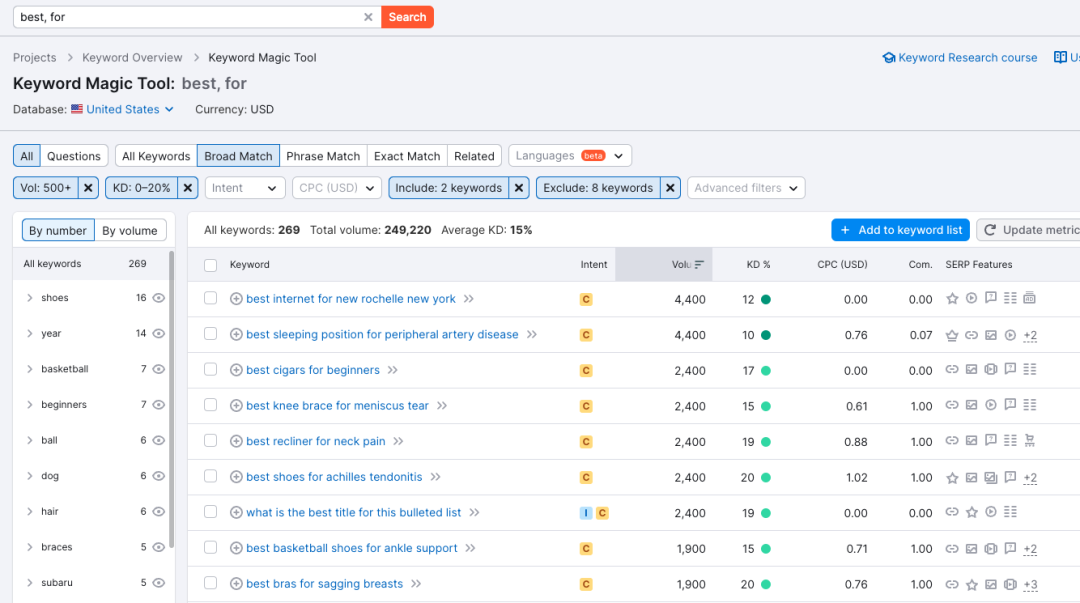Clear the search box text
This screenshot has height=603, width=1080.
point(368,17)
